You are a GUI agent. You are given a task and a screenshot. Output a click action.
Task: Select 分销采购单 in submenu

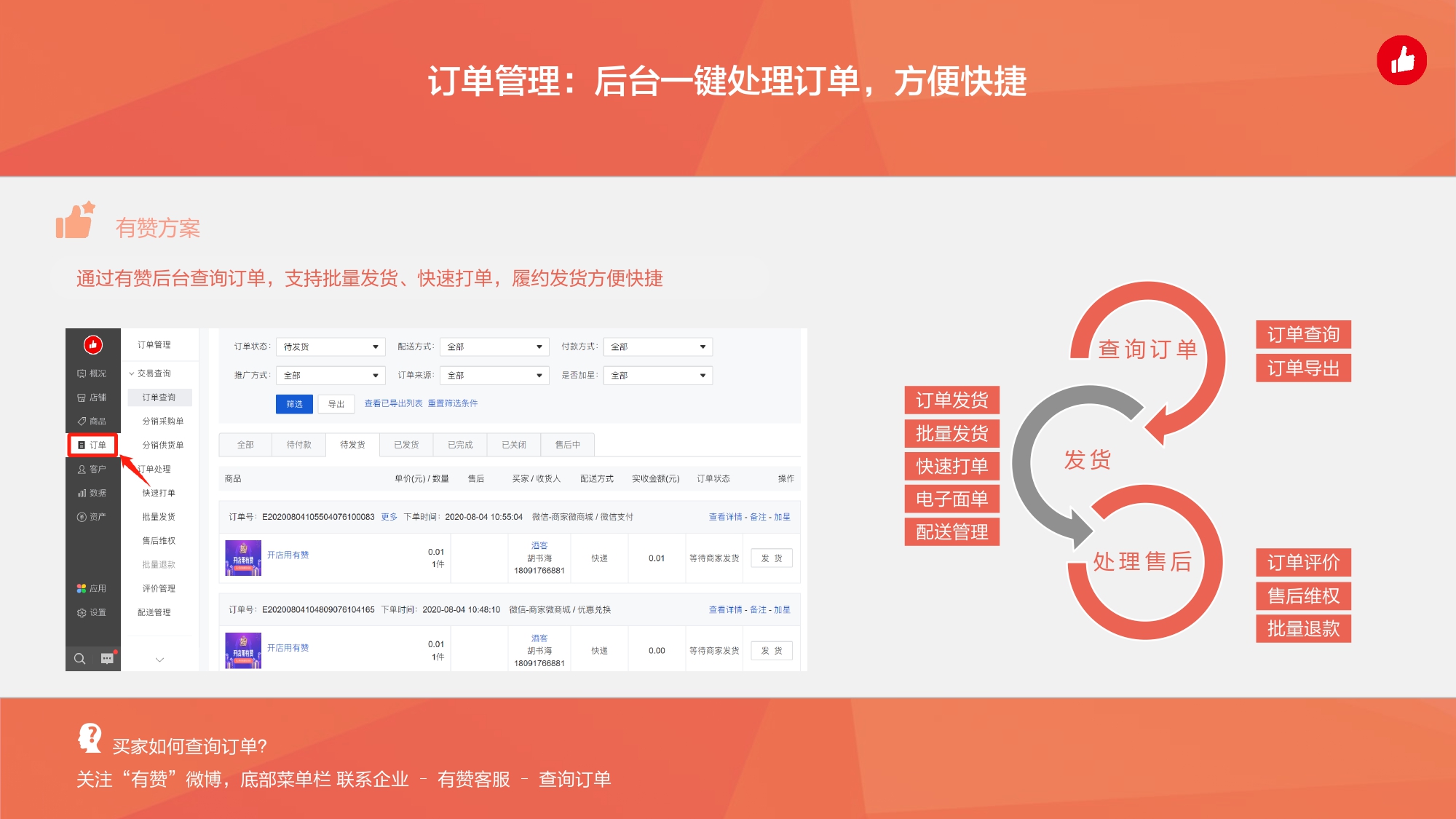[x=163, y=422]
